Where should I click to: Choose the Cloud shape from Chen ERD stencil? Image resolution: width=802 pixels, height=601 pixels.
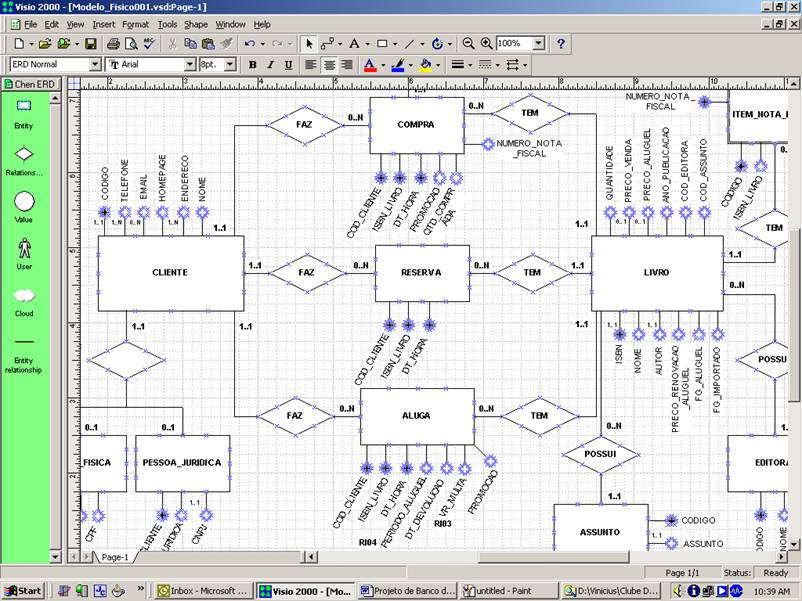tap(23, 296)
